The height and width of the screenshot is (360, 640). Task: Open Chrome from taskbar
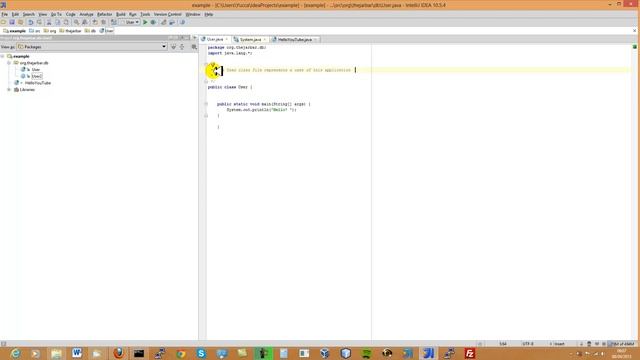180,353
